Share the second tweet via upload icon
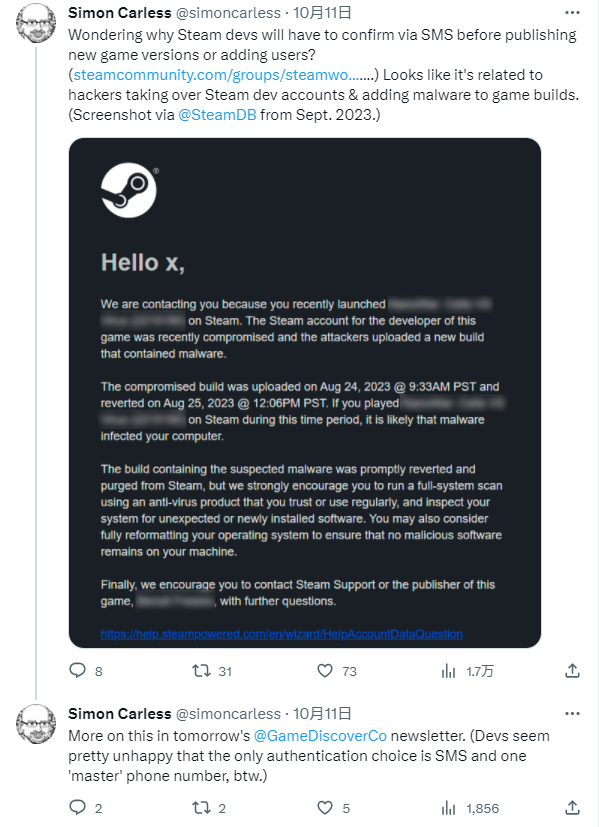Image resolution: width=599 pixels, height=827 pixels. (x=572, y=807)
